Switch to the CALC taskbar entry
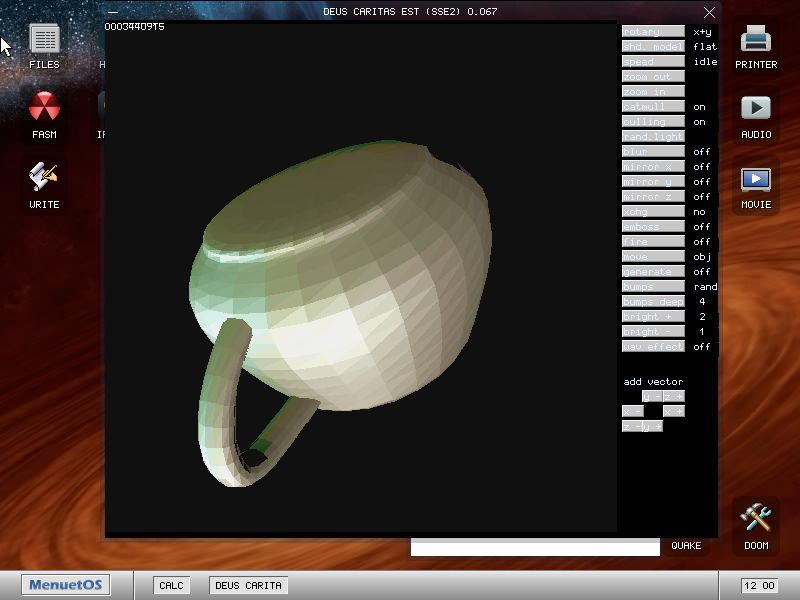The width and height of the screenshot is (800, 600). click(170, 585)
